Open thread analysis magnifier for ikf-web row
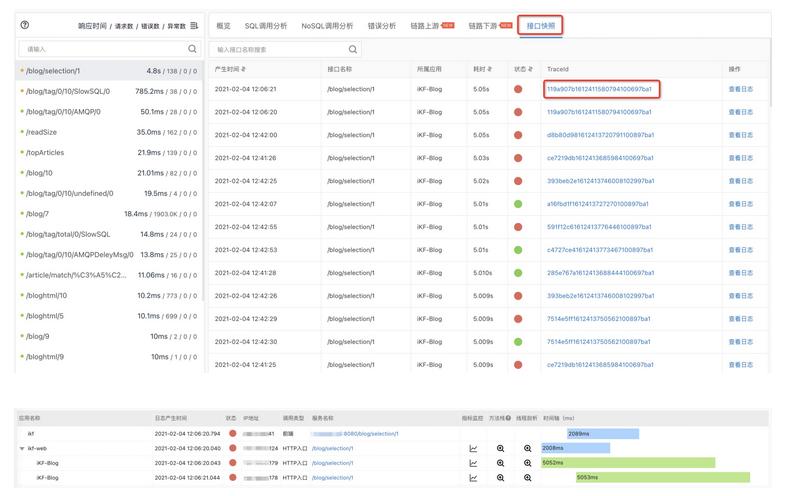 click(527, 448)
